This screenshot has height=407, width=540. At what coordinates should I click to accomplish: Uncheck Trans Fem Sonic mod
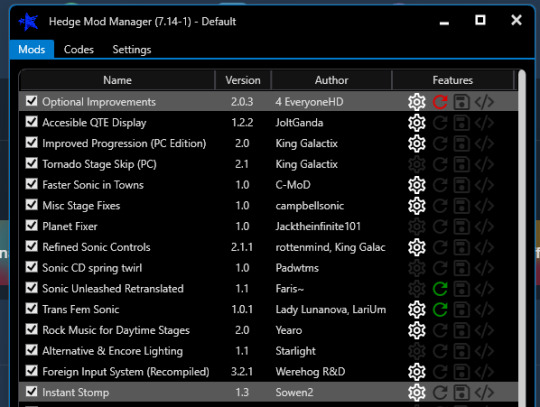(x=31, y=309)
